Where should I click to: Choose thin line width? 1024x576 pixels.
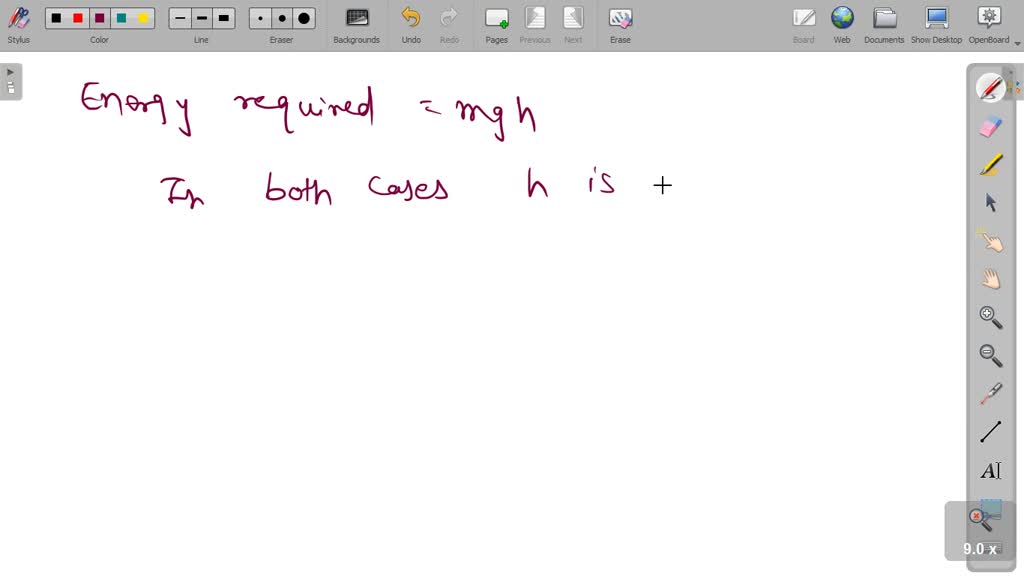[180, 18]
